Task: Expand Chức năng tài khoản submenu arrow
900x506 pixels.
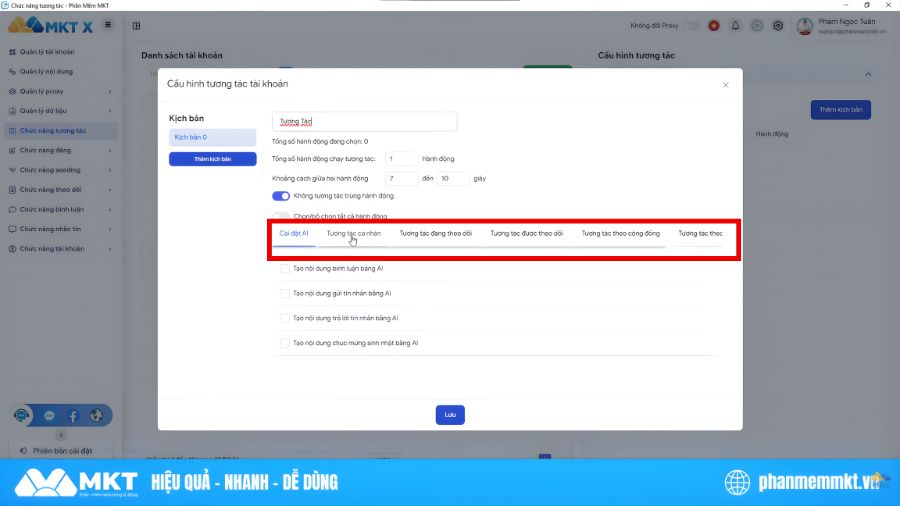Action: tap(110, 249)
